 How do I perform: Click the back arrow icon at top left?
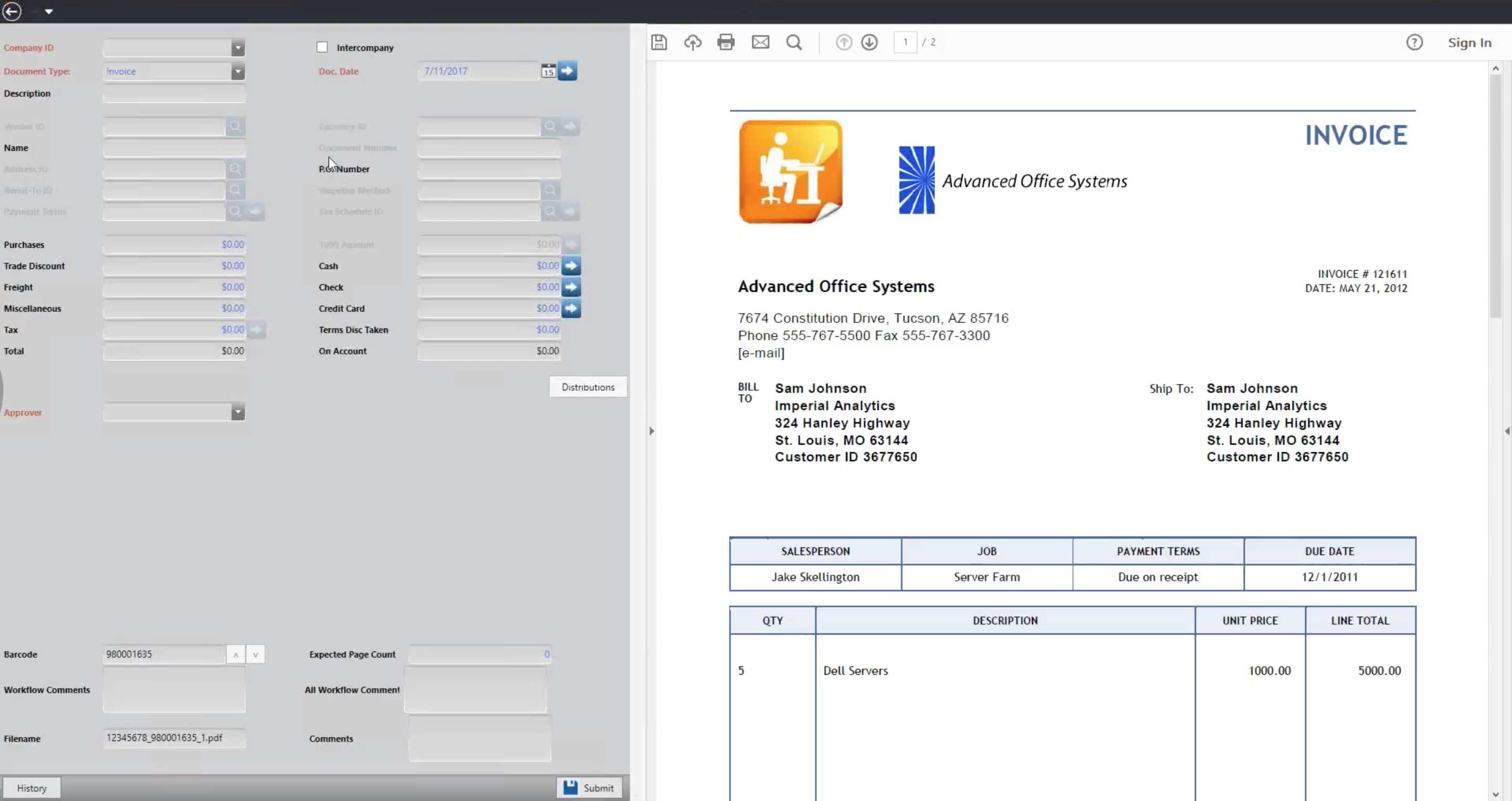[x=12, y=11]
